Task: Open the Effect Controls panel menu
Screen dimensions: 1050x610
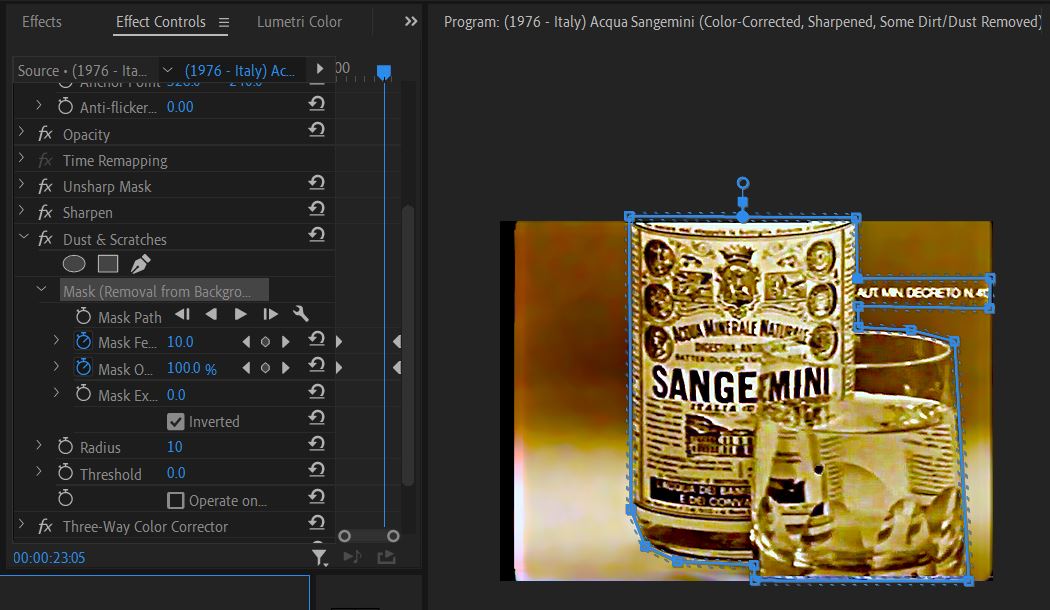Action: [x=224, y=23]
